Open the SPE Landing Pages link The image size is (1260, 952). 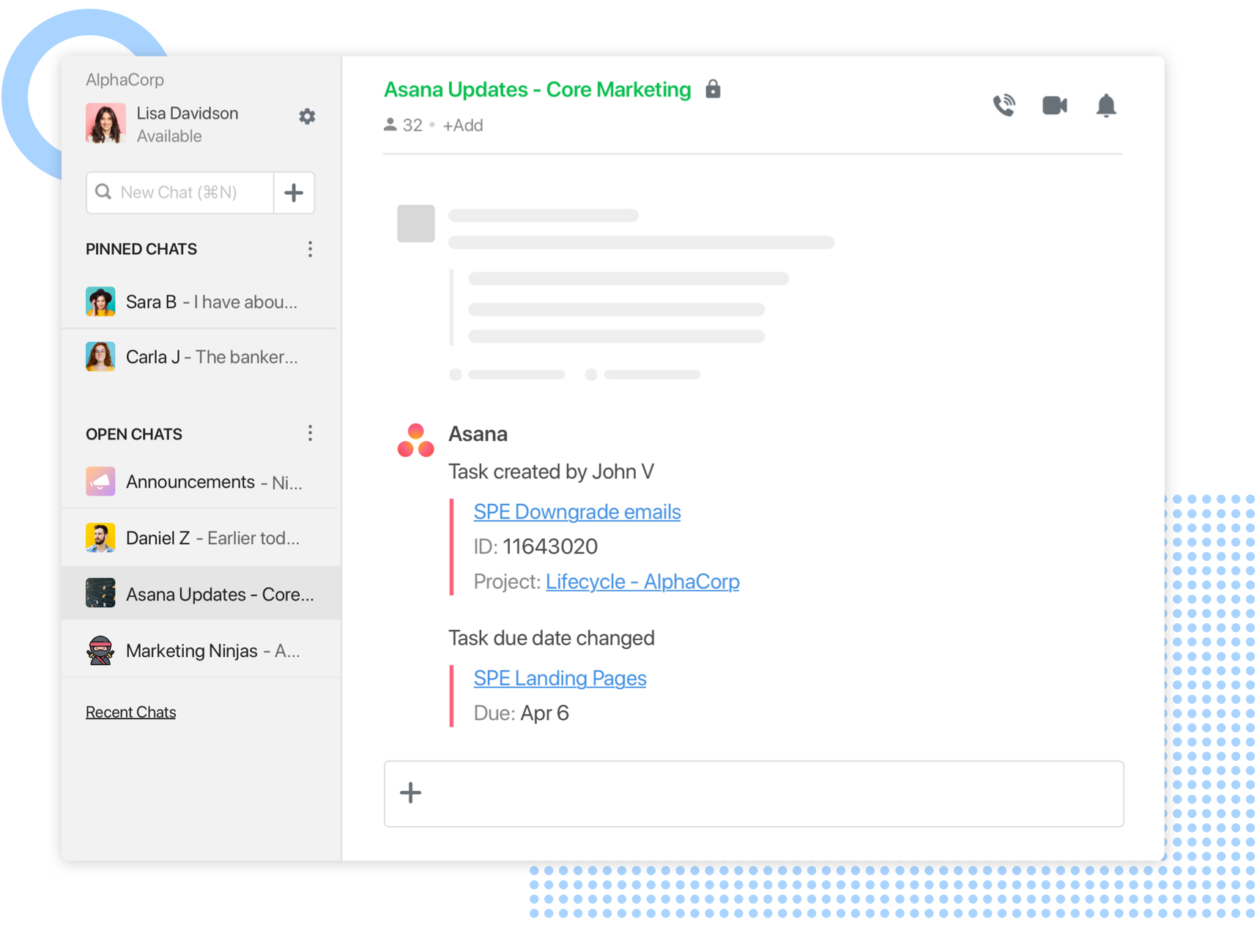pos(560,678)
